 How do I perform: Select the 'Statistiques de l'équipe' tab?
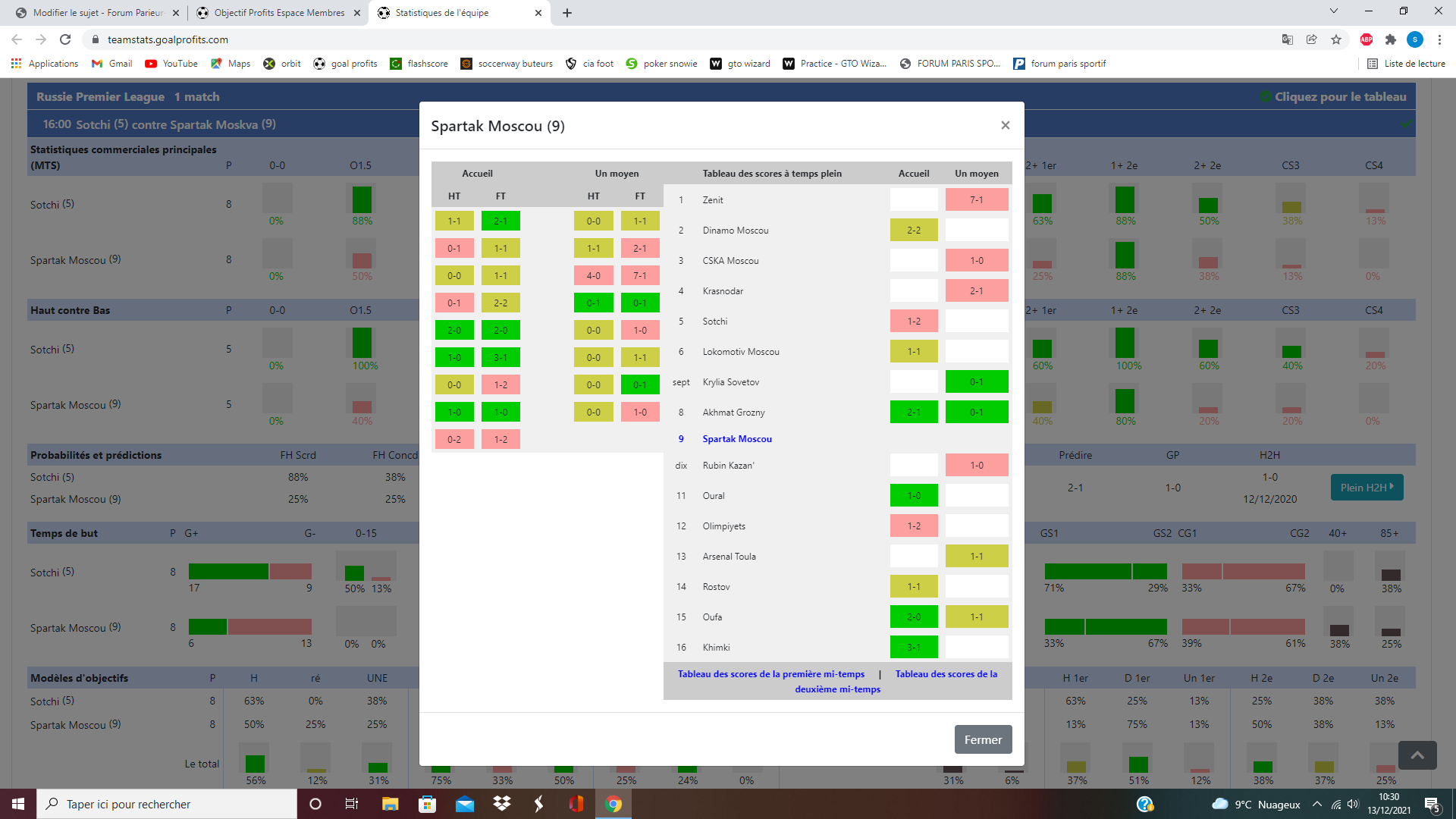(x=460, y=13)
